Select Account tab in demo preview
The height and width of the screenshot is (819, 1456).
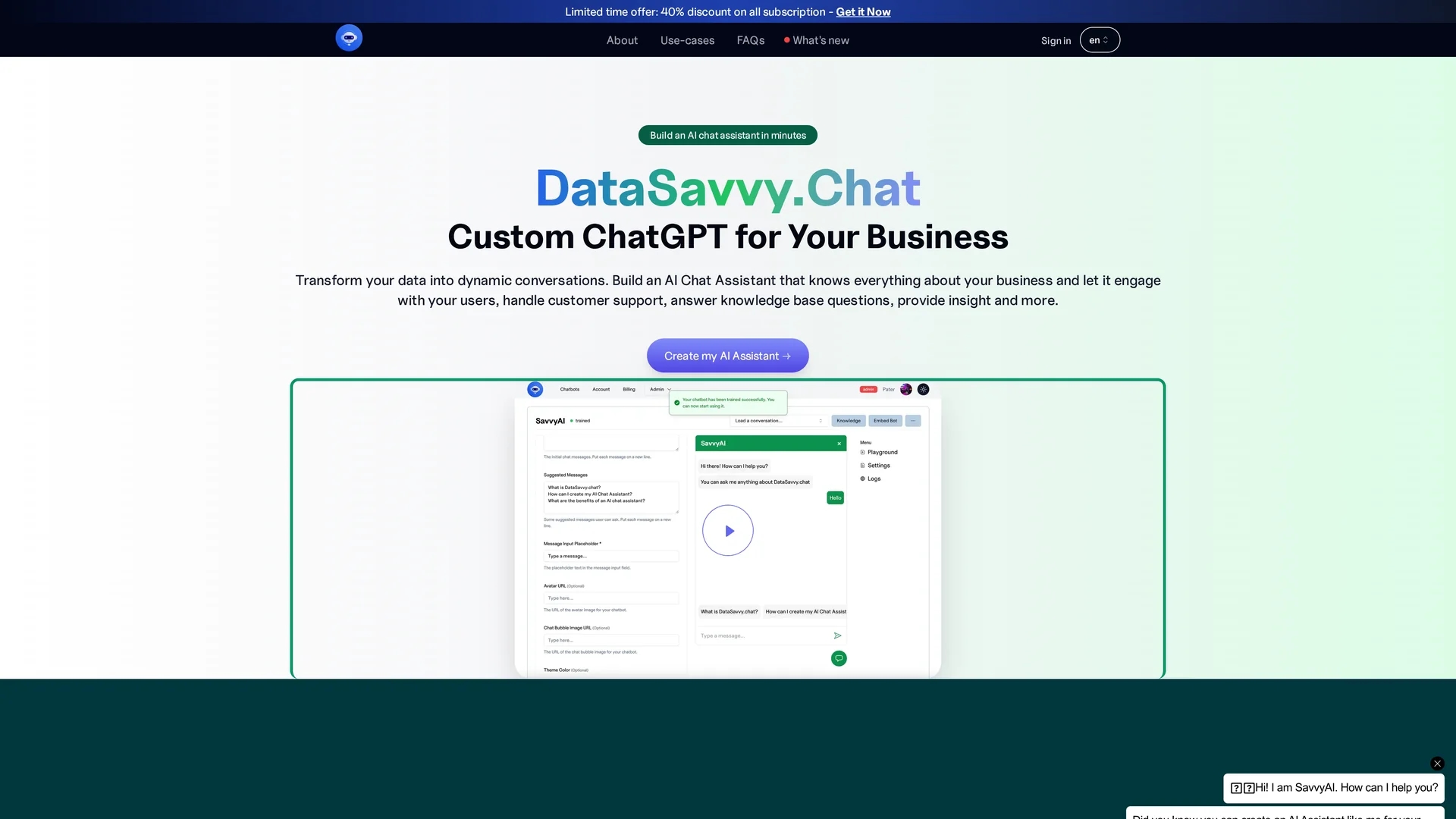point(601,389)
